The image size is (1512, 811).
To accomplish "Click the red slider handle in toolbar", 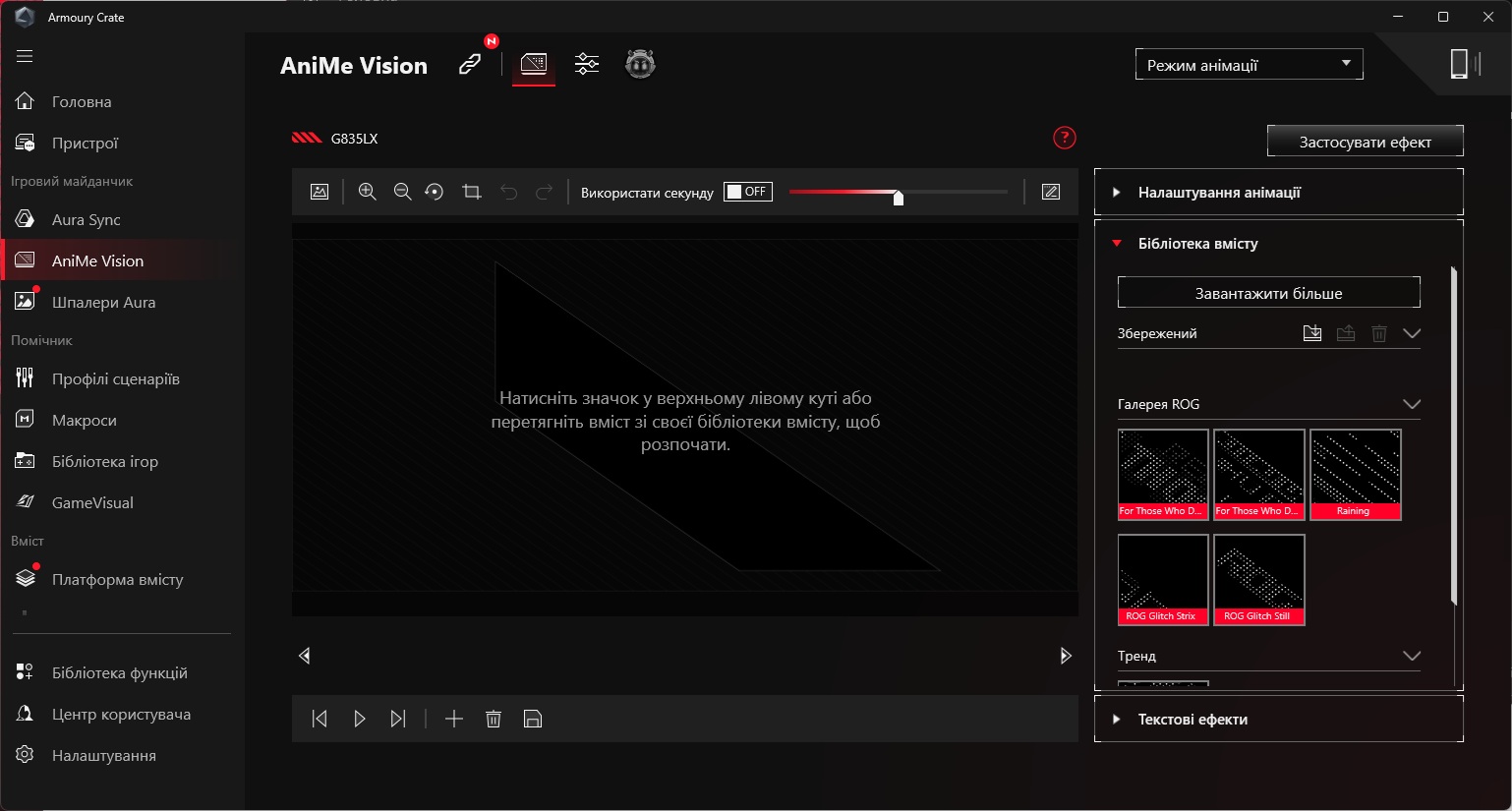I will 899,198.
